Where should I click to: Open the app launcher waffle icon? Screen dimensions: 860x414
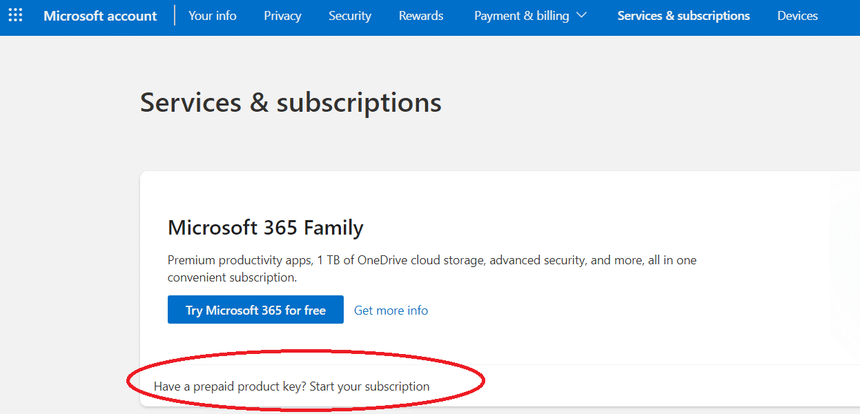pos(16,16)
